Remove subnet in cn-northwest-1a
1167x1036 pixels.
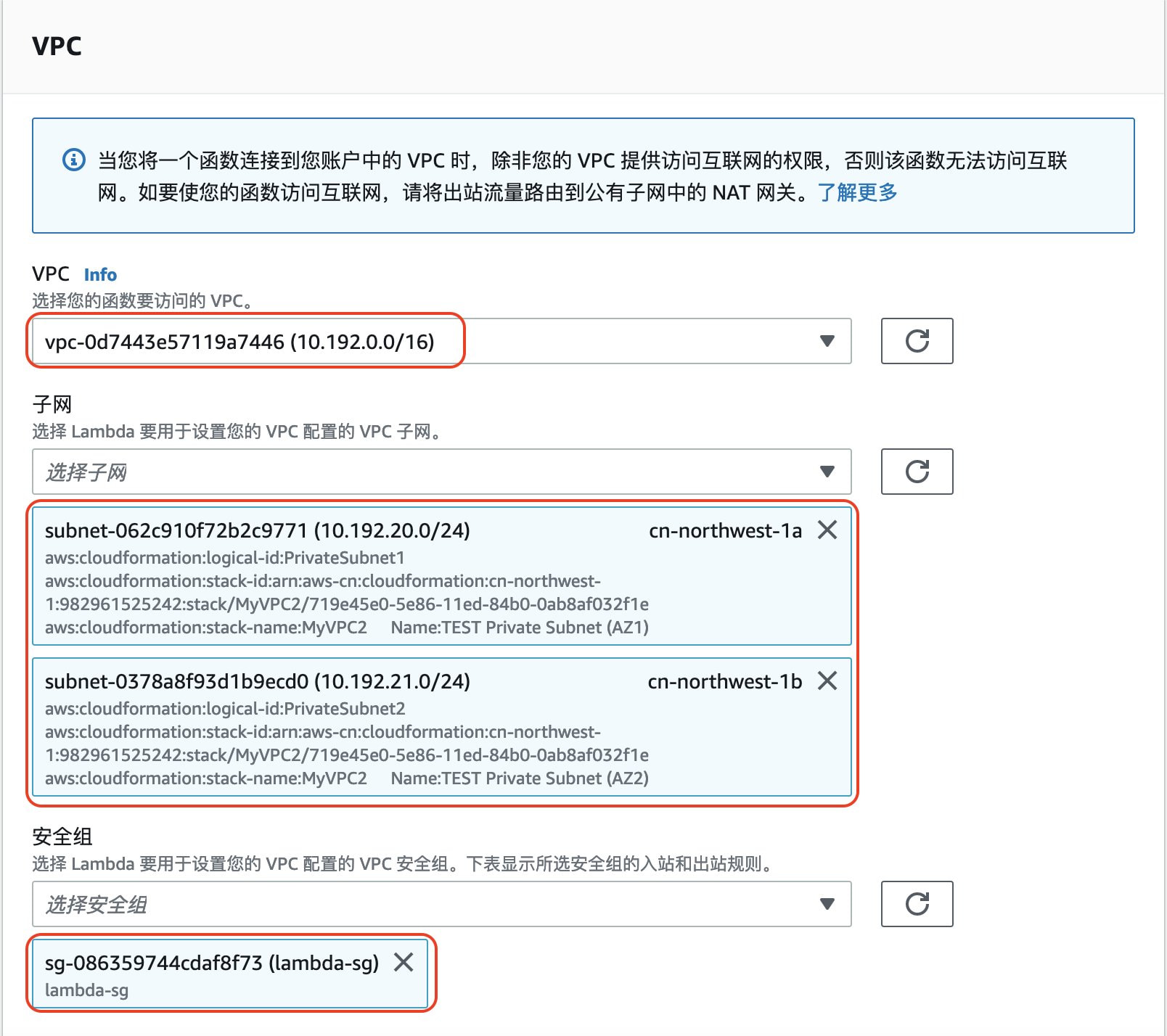click(x=827, y=530)
